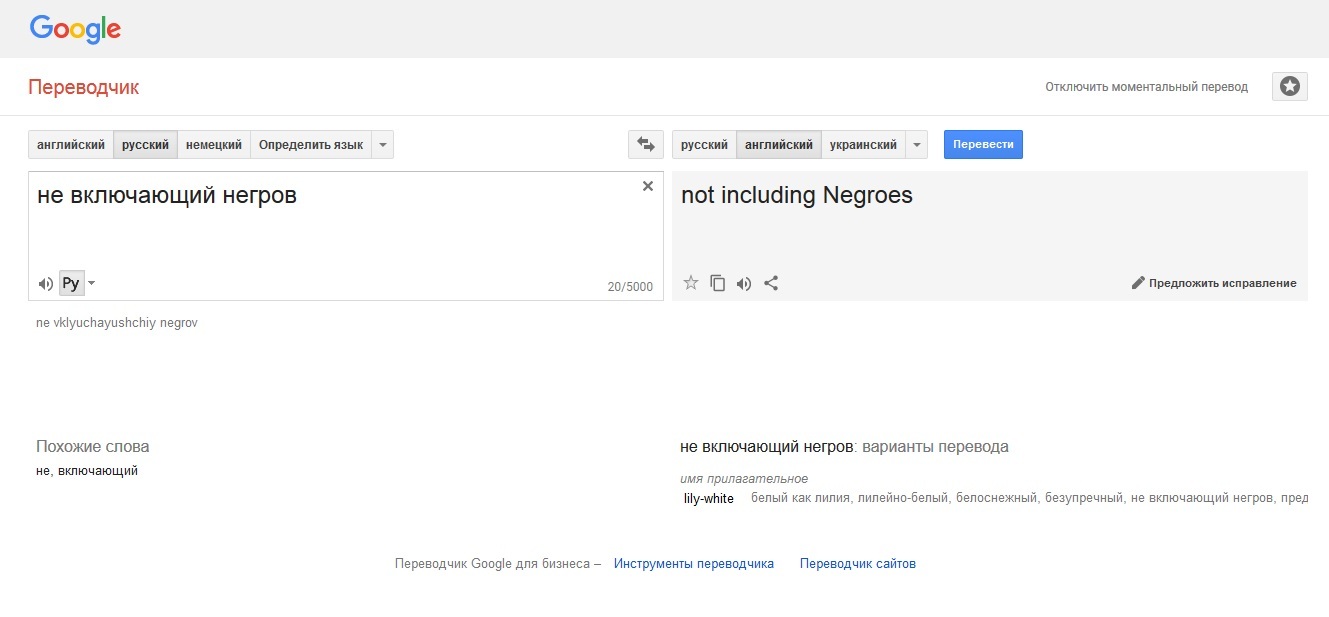Play audio of the English translation
1329x617 pixels.
click(x=743, y=283)
